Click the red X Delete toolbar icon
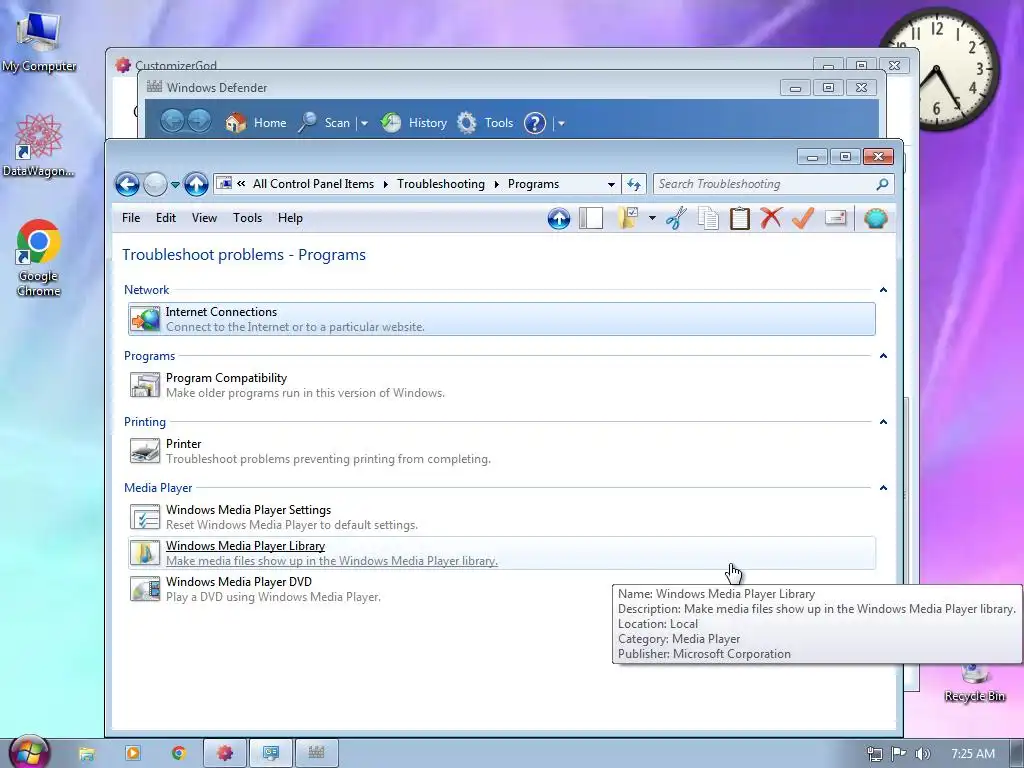1024x768 pixels. tap(771, 218)
